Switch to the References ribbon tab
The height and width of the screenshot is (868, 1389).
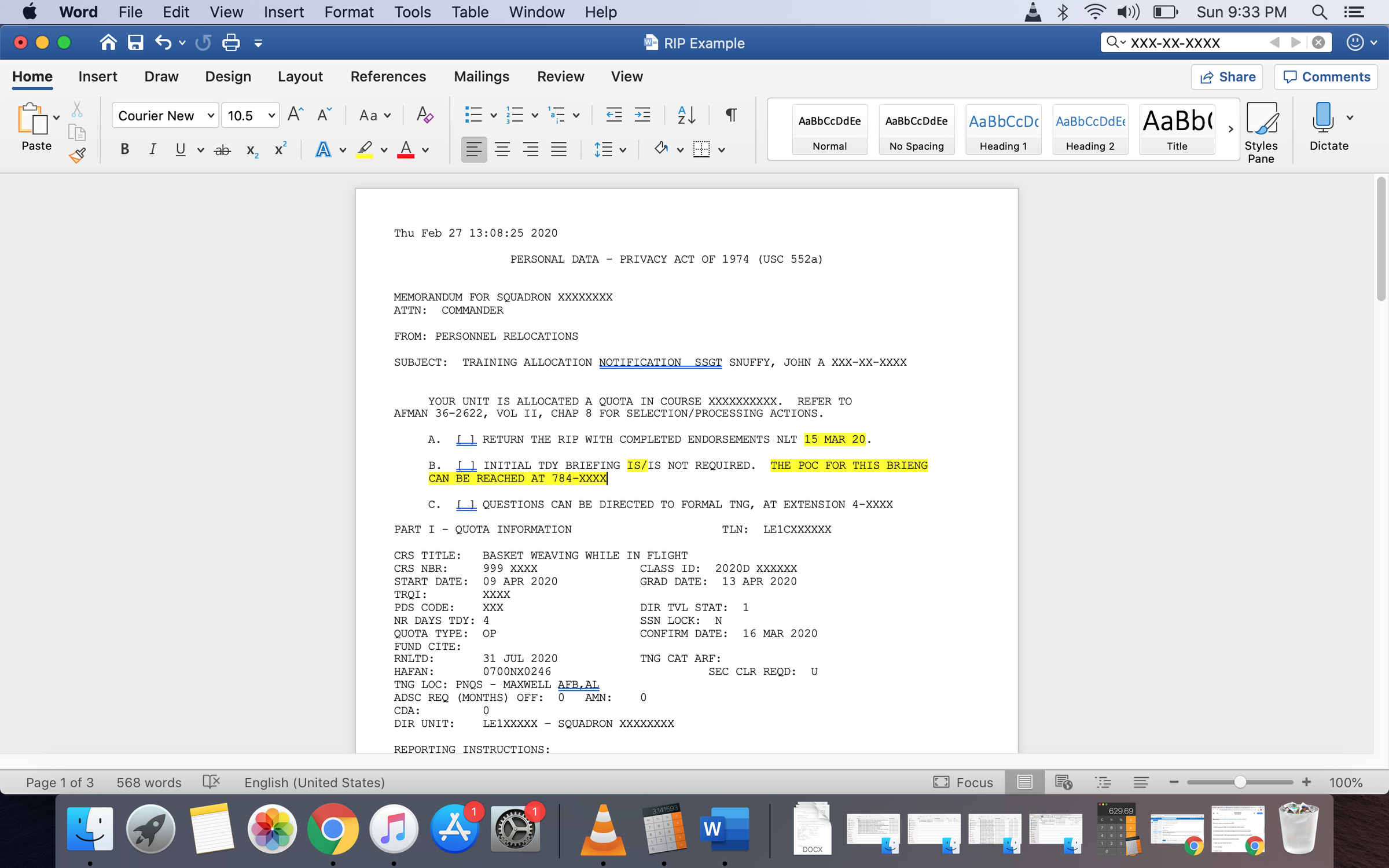coord(388,76)
